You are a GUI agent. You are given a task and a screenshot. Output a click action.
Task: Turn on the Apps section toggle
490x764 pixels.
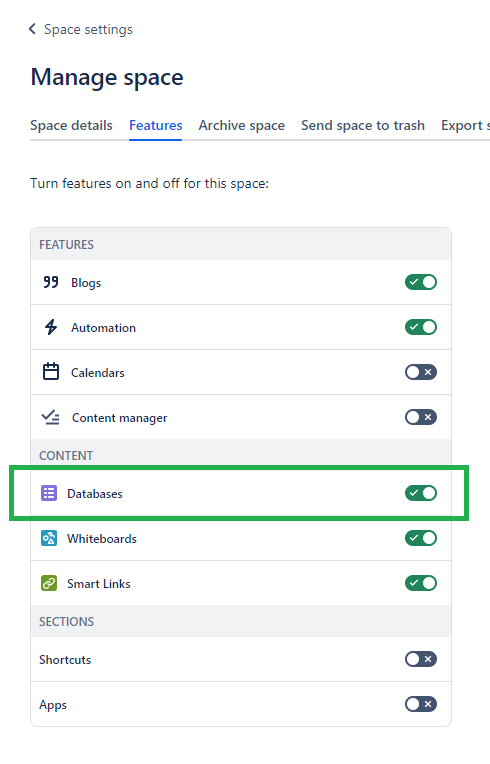tap(421, 704)
